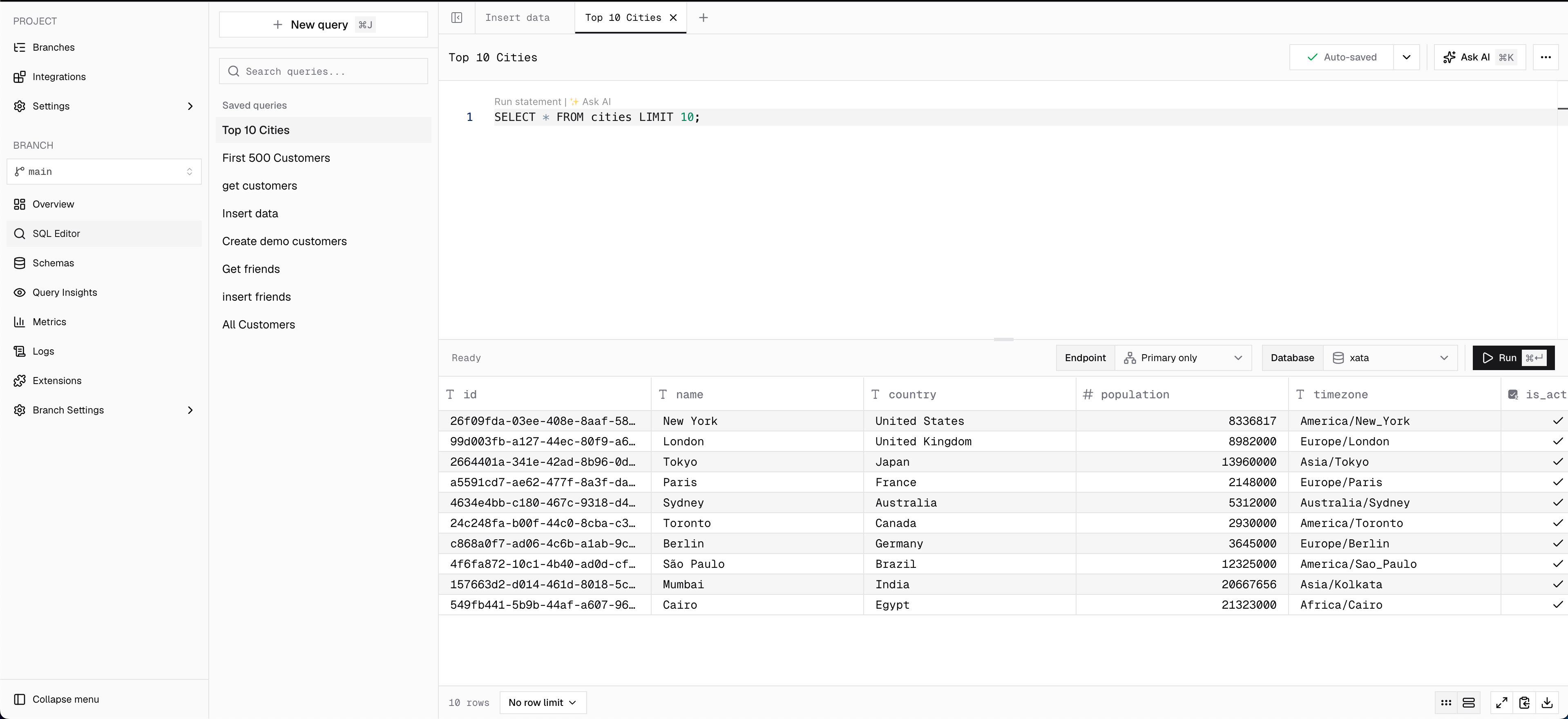Screen dimensions: 1568x719
Task: Open Query Insights section
Action: coord(104,293)
